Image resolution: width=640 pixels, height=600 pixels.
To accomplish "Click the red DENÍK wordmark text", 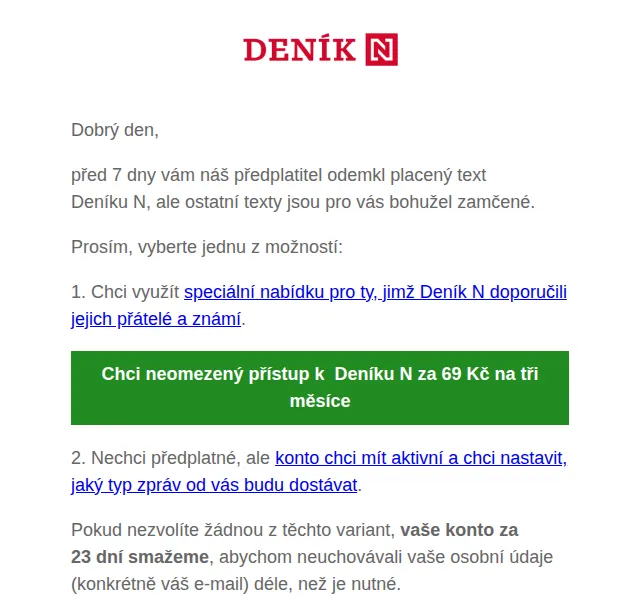I will click(300, 49).
